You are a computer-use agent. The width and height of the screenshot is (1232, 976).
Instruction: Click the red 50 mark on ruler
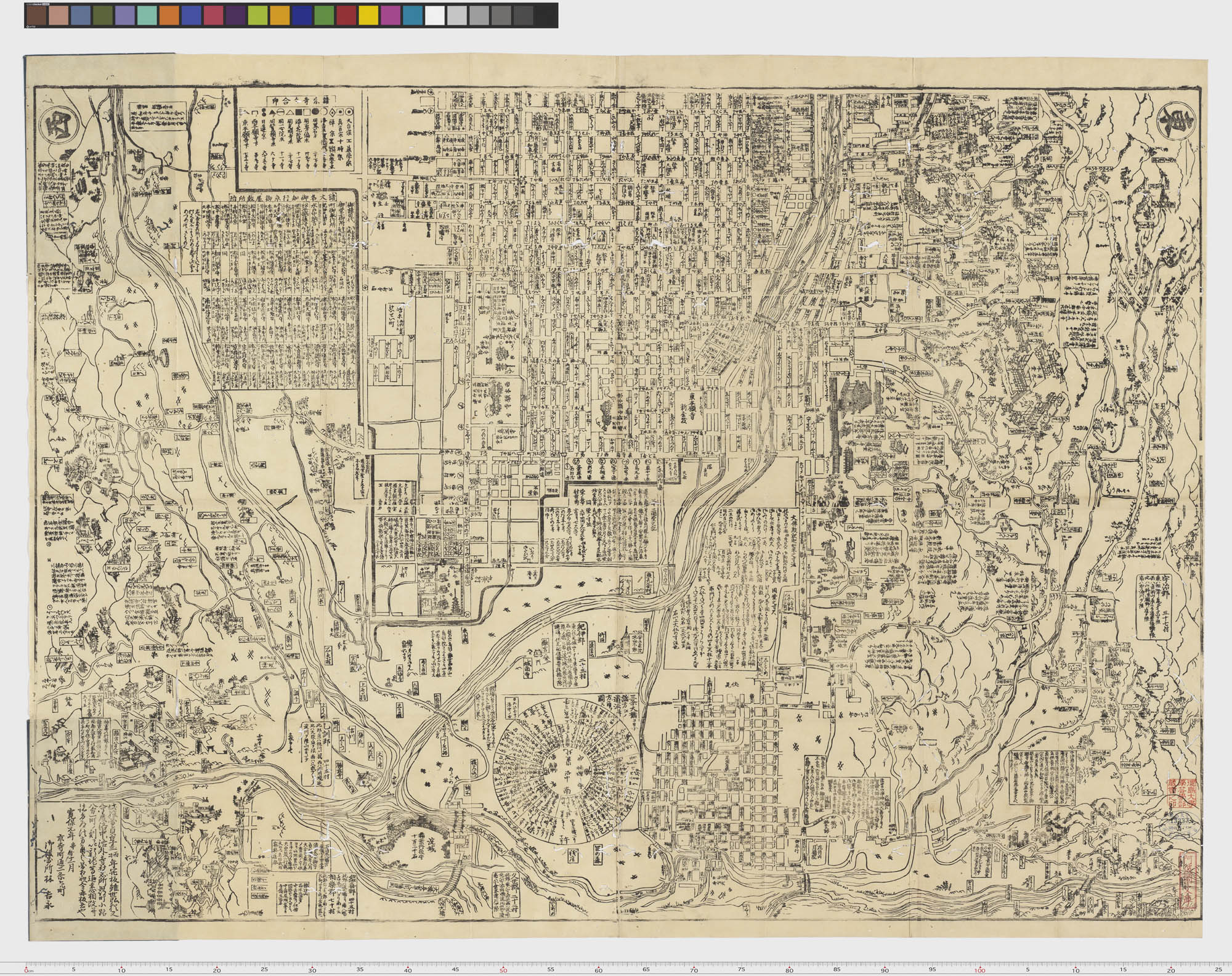click(x=503, y=969)
